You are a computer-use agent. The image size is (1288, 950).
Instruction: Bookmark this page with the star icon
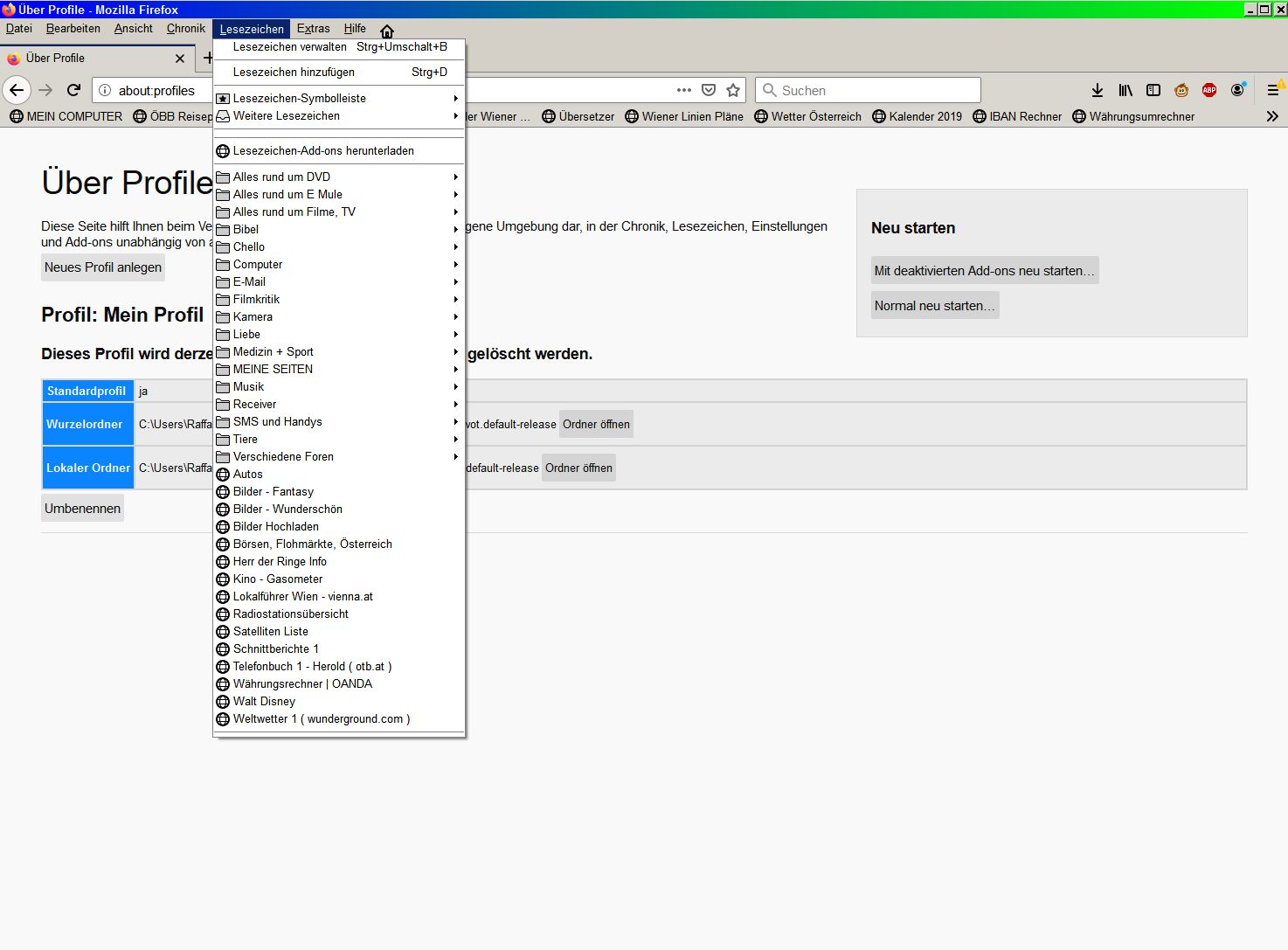733,89
